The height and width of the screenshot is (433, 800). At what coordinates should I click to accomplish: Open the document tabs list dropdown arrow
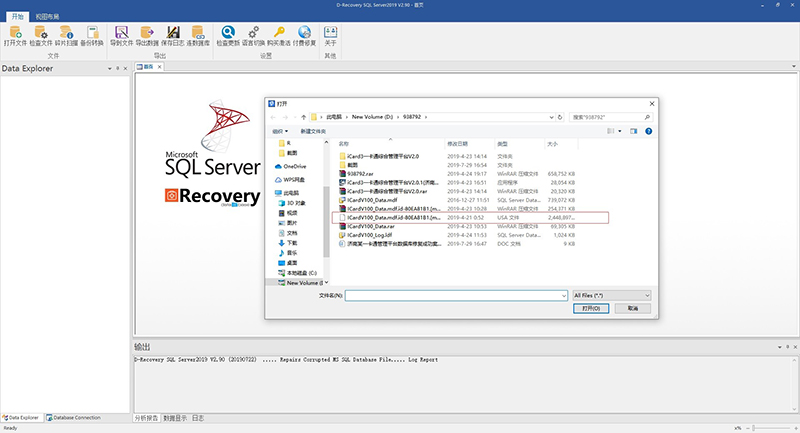[793, 66]
